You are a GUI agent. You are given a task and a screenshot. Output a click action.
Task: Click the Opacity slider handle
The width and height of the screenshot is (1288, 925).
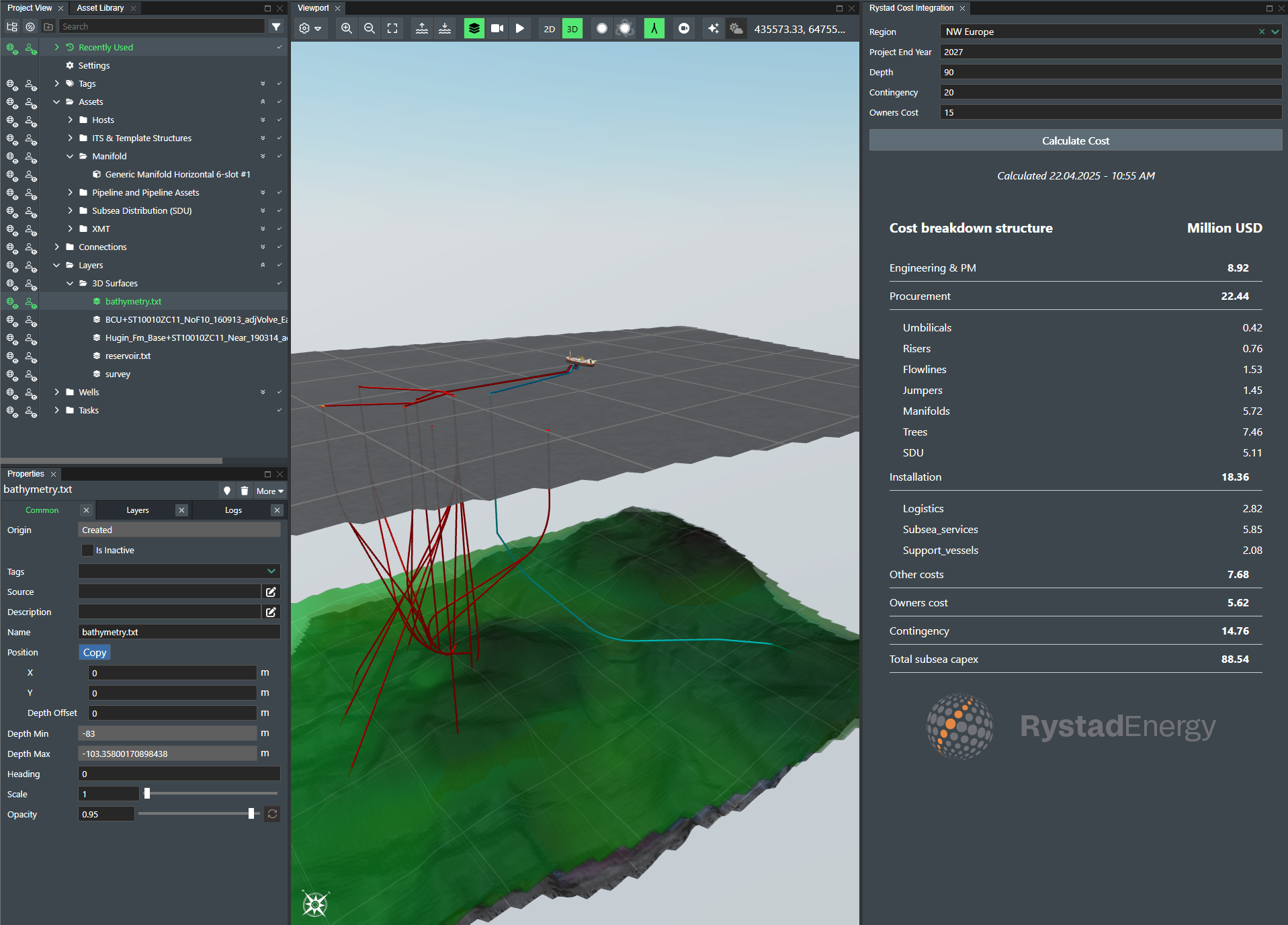[251, 814]
